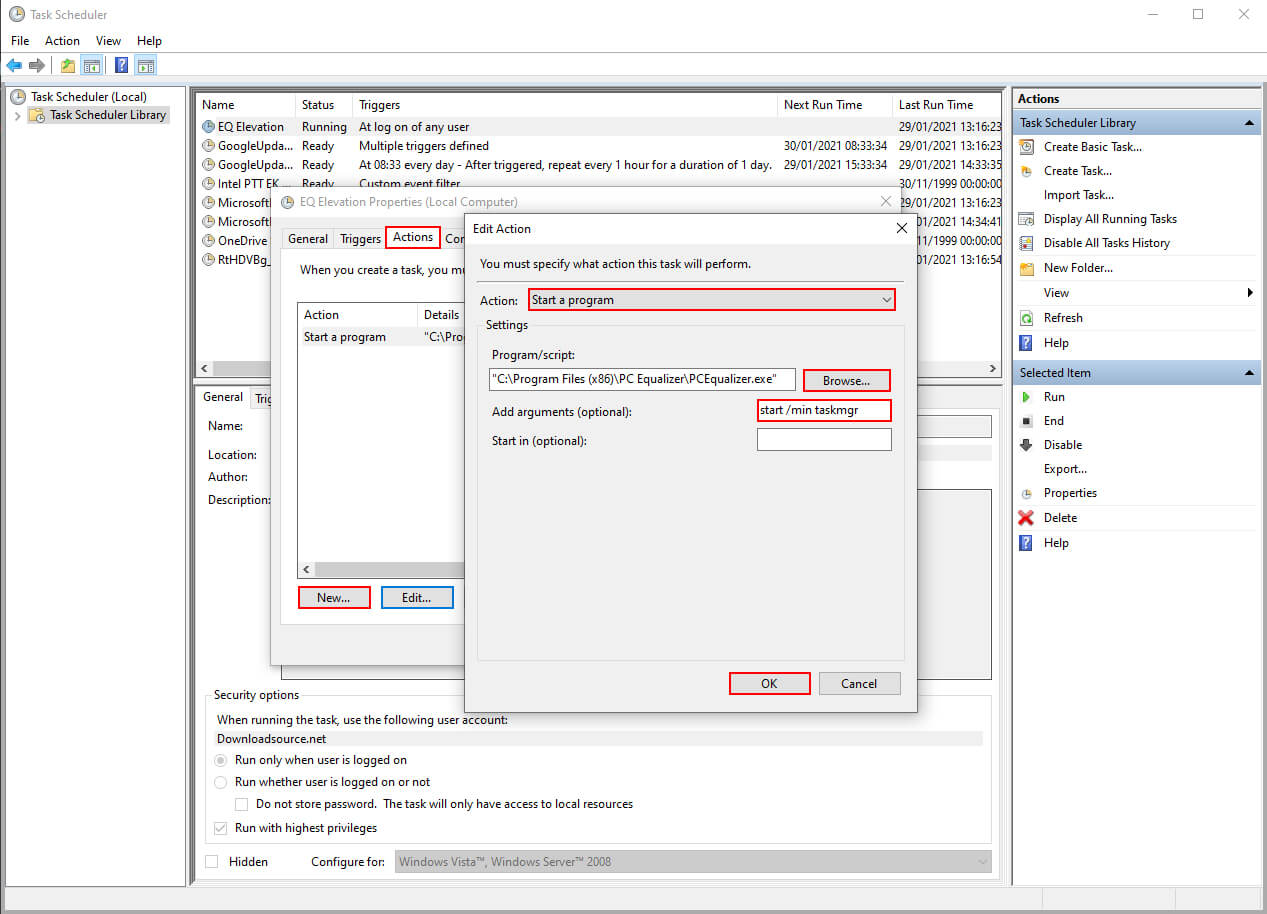The height and width of the screenshot is (914, 1267).
Task: Click Export in Selected Item pane
Action: (1065, 469)
